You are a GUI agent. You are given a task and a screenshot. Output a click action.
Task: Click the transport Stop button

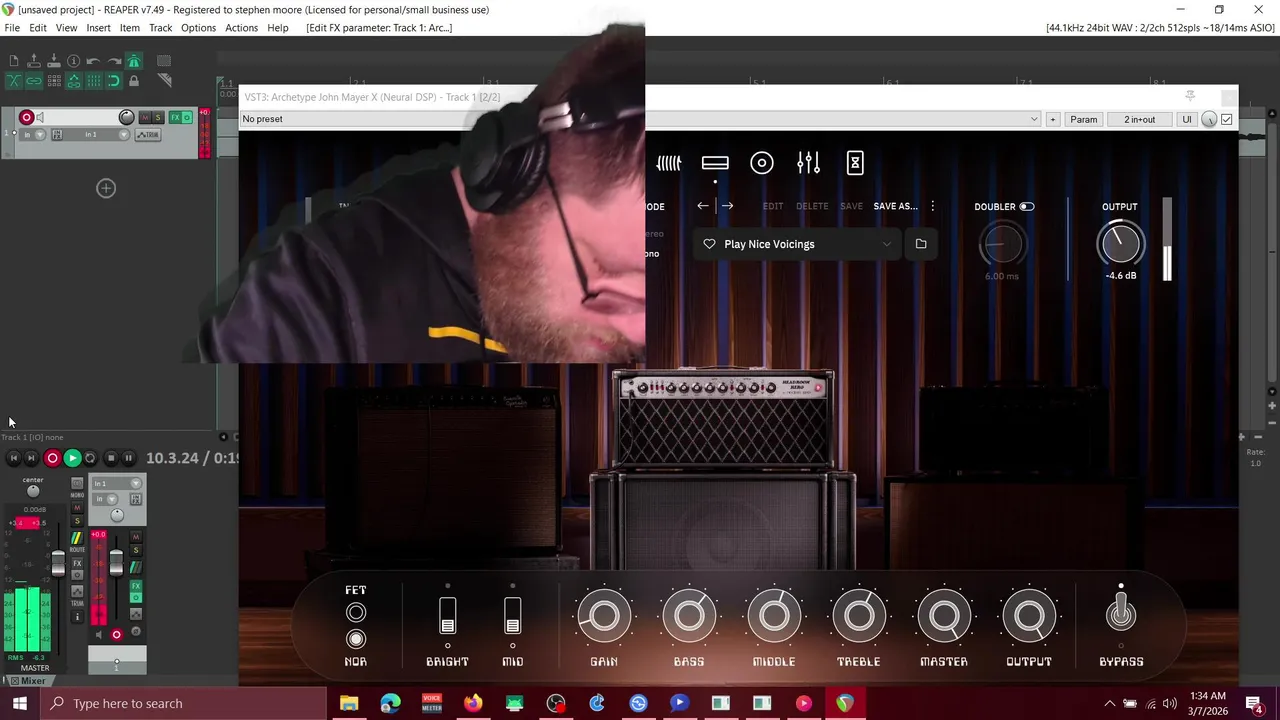click(x=111, y=458)
